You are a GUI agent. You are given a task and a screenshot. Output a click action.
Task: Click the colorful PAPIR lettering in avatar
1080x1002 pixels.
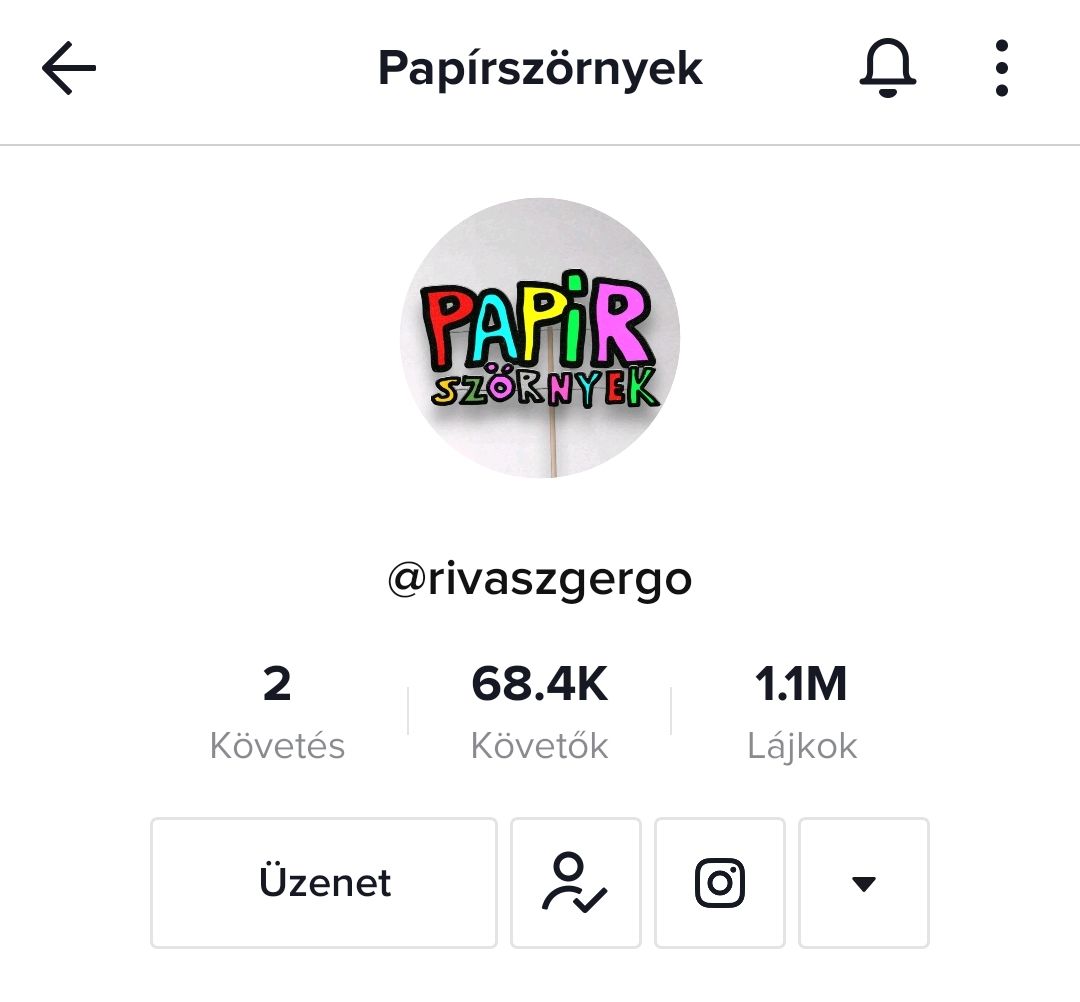coord(536,320)
